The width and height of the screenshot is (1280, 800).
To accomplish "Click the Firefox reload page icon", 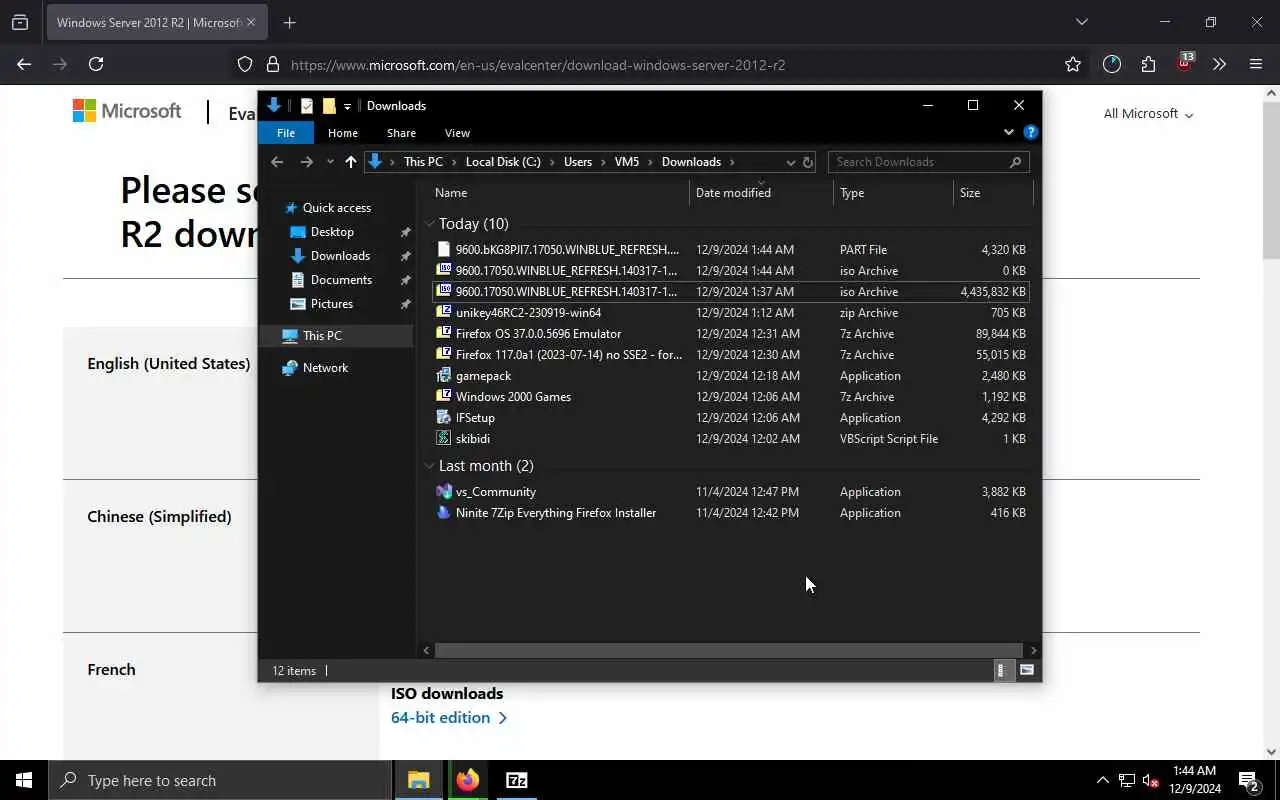I will (96, 64).
